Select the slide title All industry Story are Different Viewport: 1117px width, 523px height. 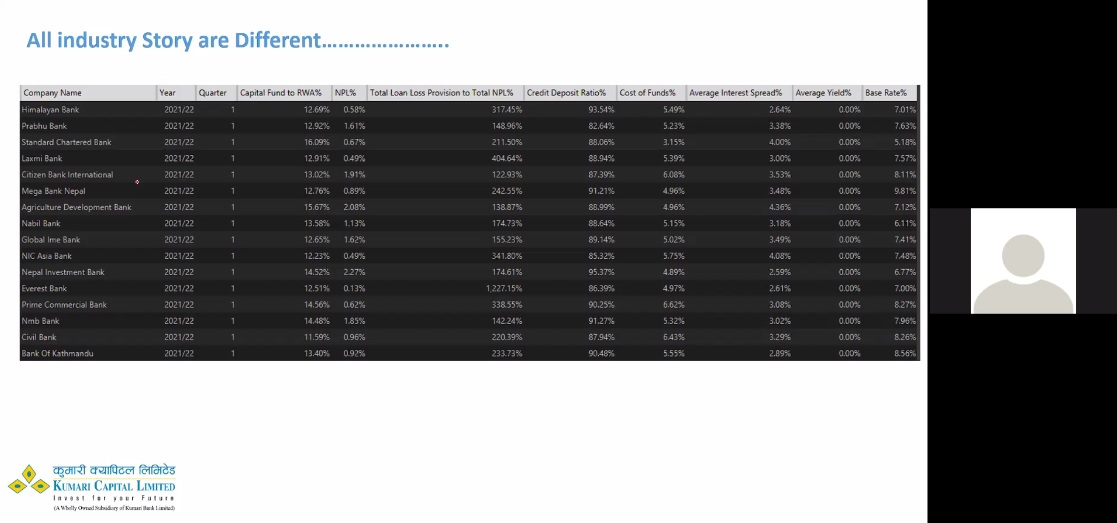238,41
